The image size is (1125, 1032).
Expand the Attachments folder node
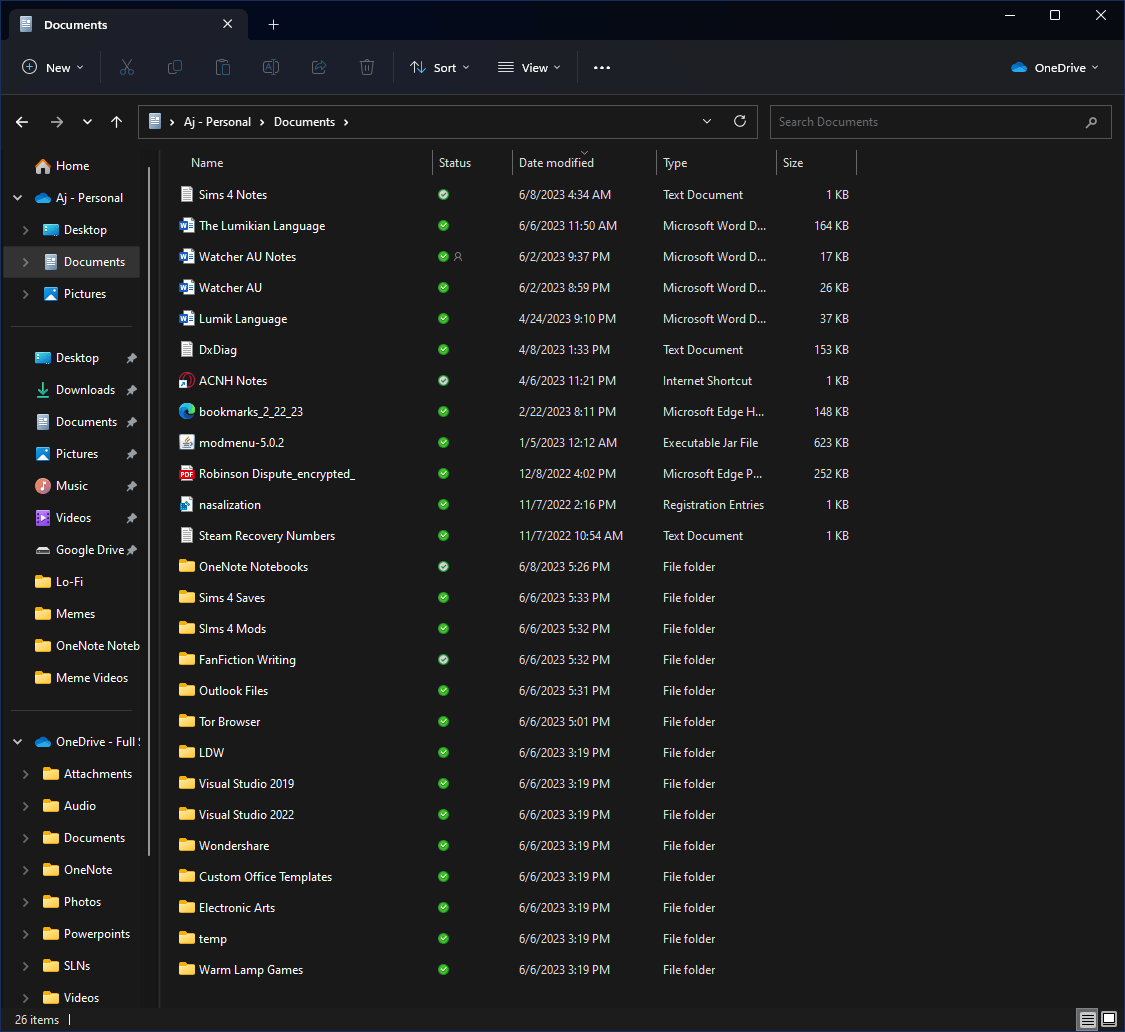point(26,774)
